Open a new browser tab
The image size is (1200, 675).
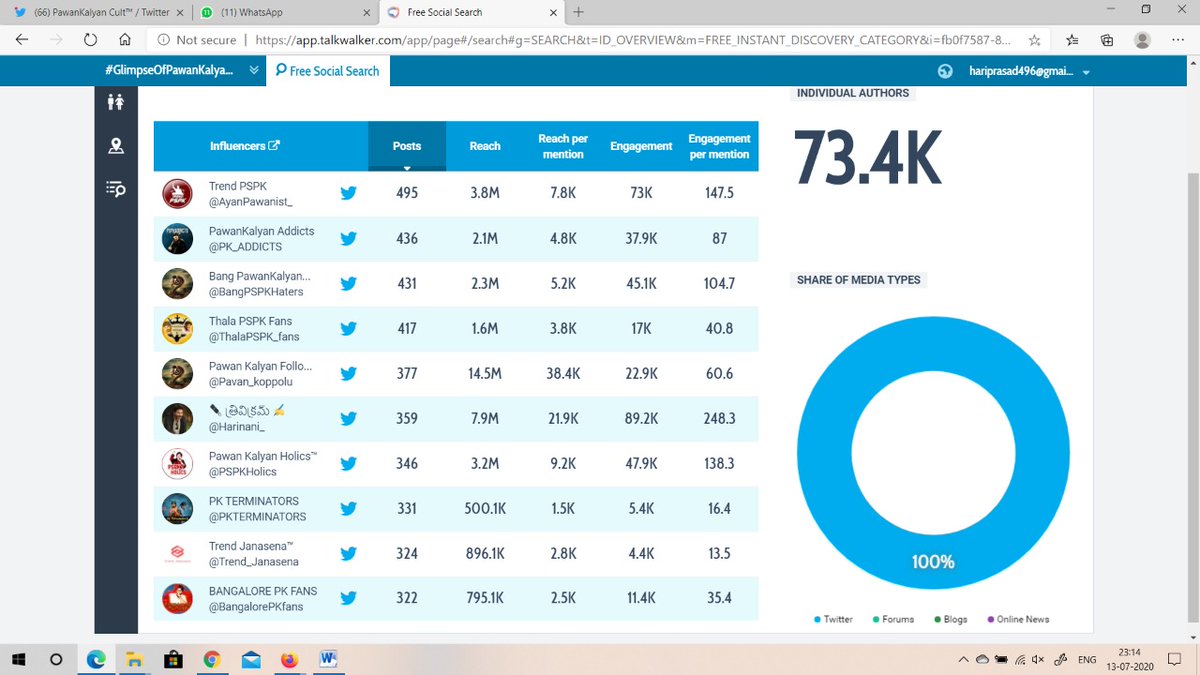579,12
